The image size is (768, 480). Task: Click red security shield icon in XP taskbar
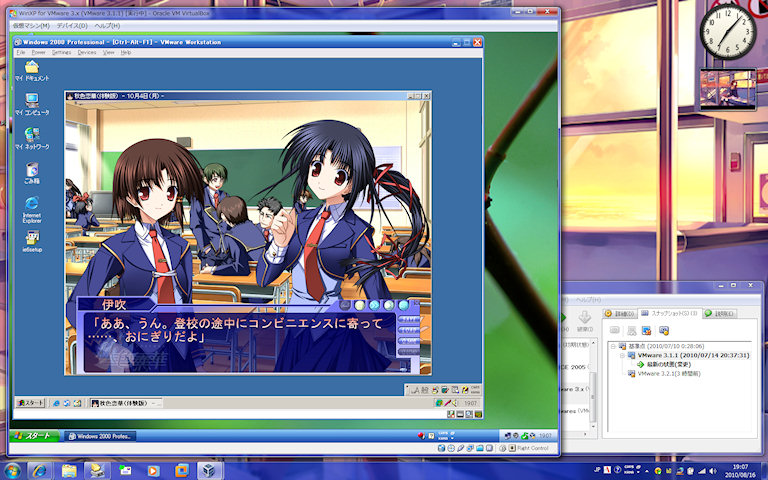[421, 436]
